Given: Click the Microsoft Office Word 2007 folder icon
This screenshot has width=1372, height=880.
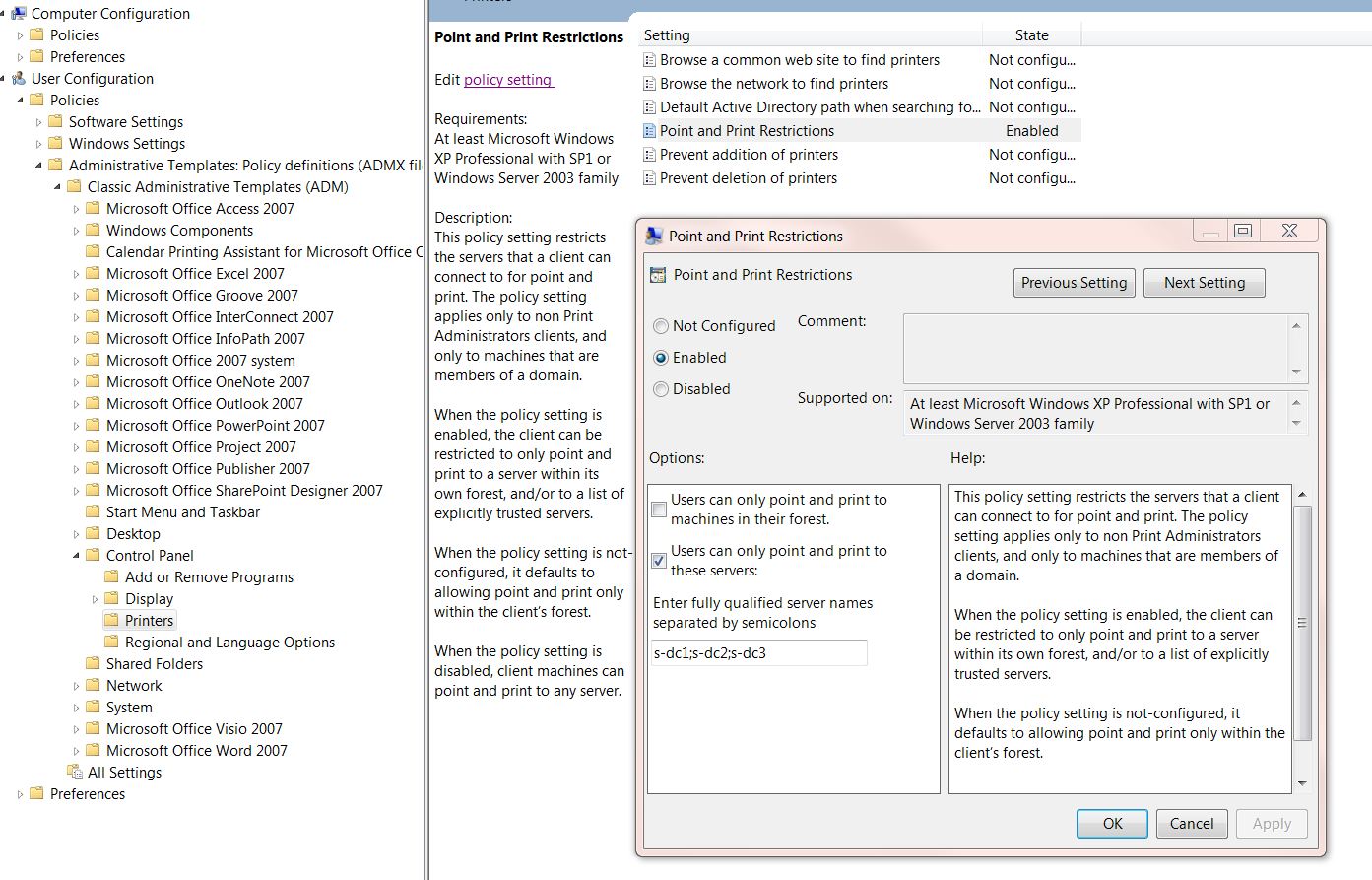Looking at the screenshot, I should tap(94, 751).
